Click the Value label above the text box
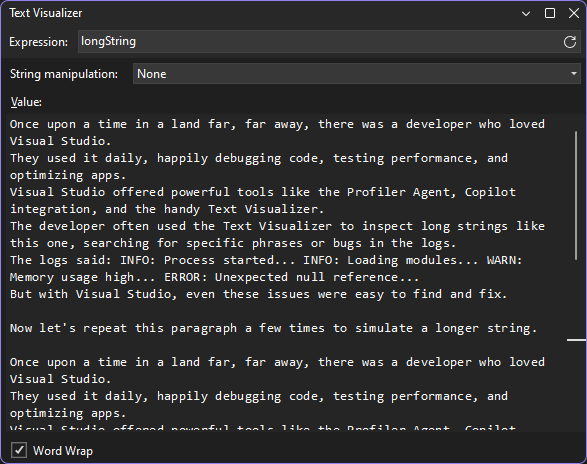The width and height of the screenshot is (587, 464). [26, 102]
